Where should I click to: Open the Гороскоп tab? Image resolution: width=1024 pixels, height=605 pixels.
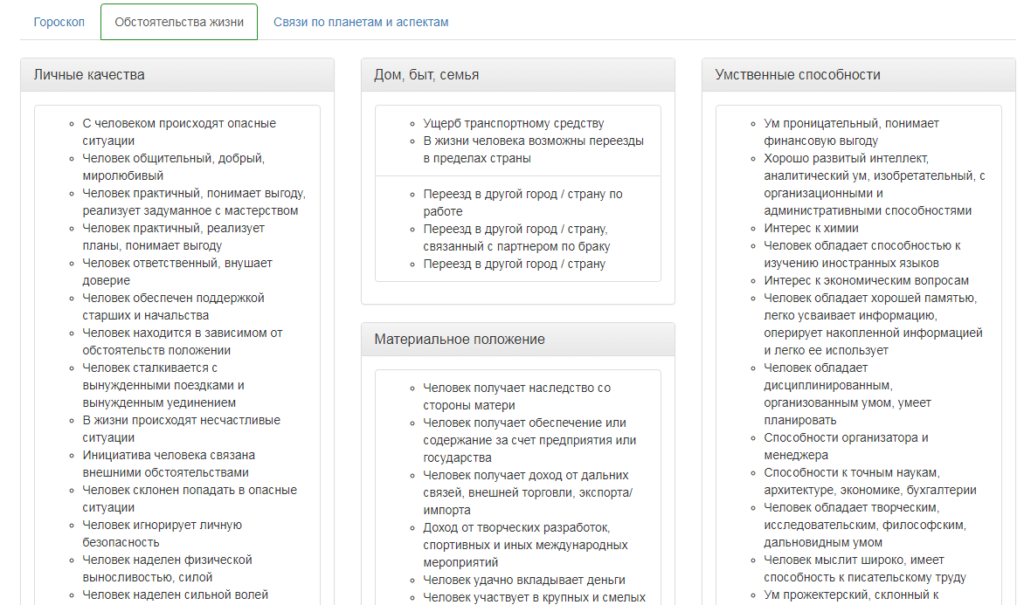[59, 22]
